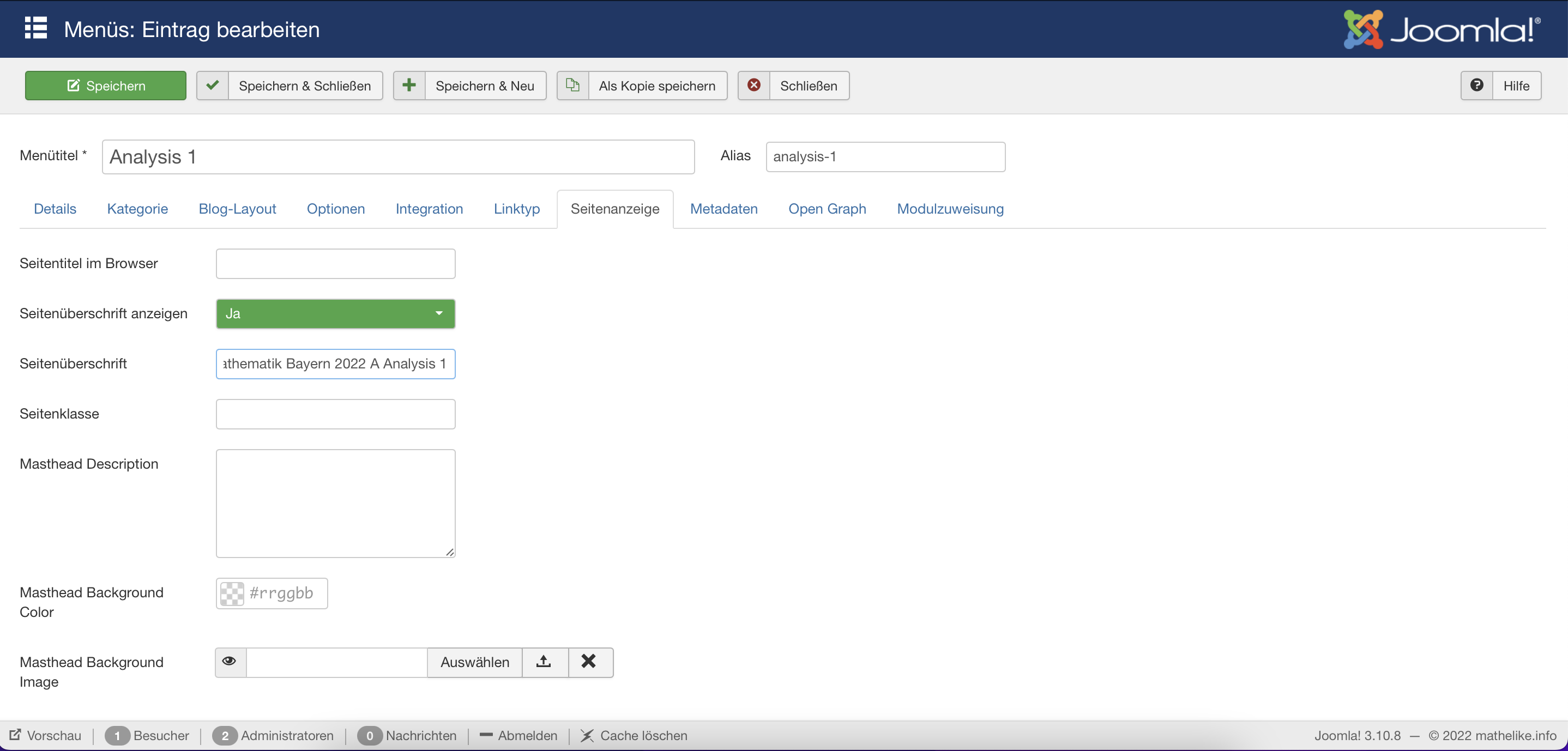
Task: Click the Joomla logo in header
Action: point(1442,29)
